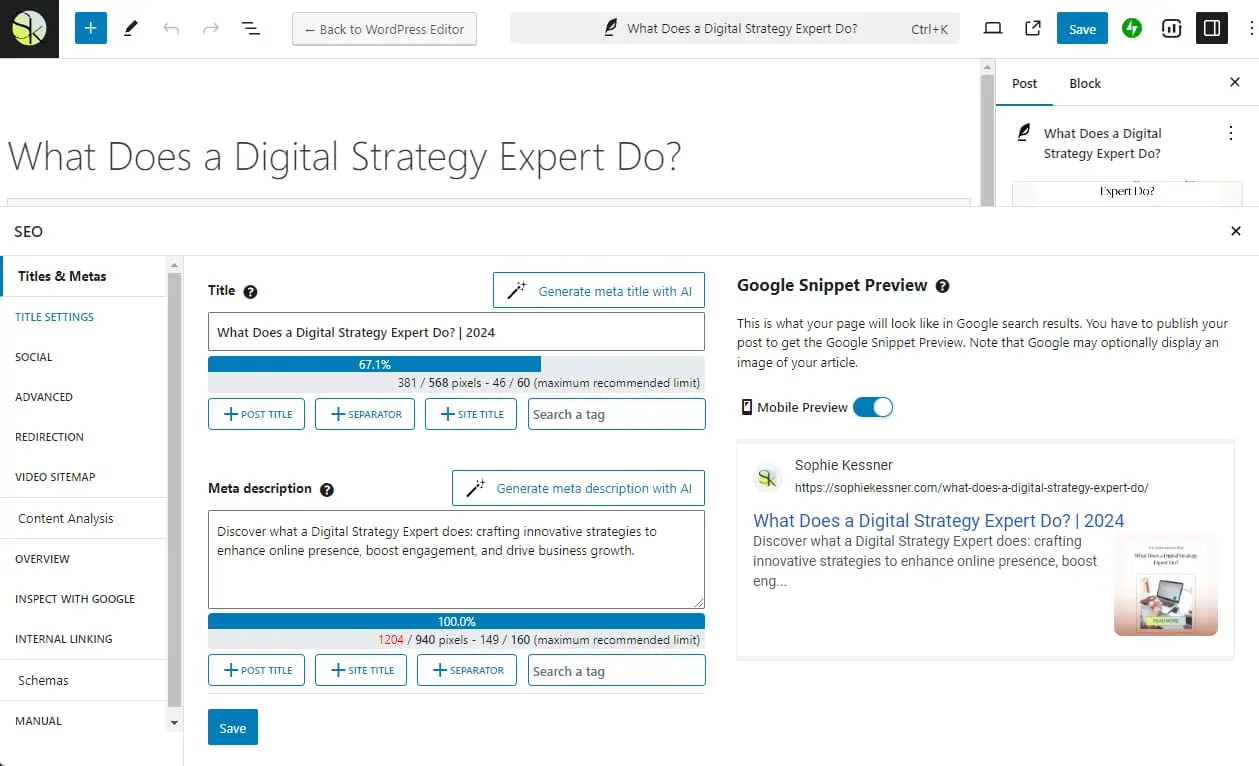Image resolution: width=1259 pixels, height=766 pixels.
Task: Add Separator tag to meta description
Action: tap(467, 670)
